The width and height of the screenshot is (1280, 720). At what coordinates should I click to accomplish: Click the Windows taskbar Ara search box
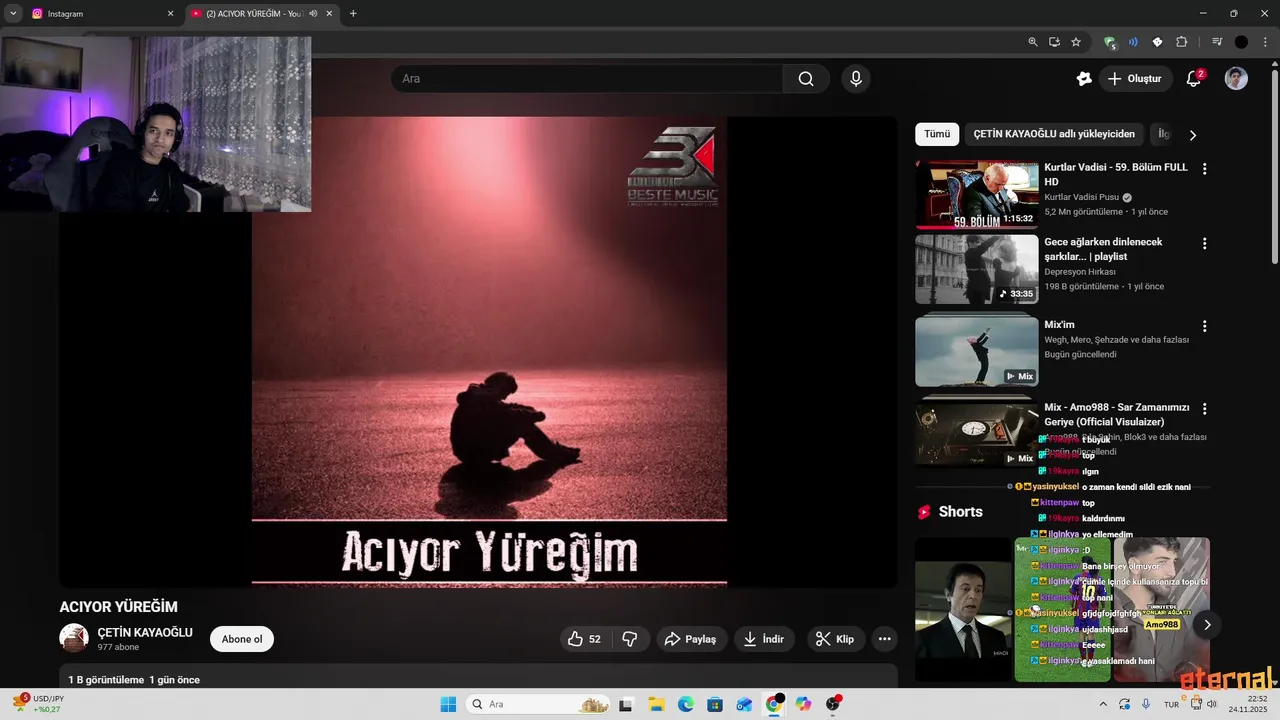click(539, 704)
